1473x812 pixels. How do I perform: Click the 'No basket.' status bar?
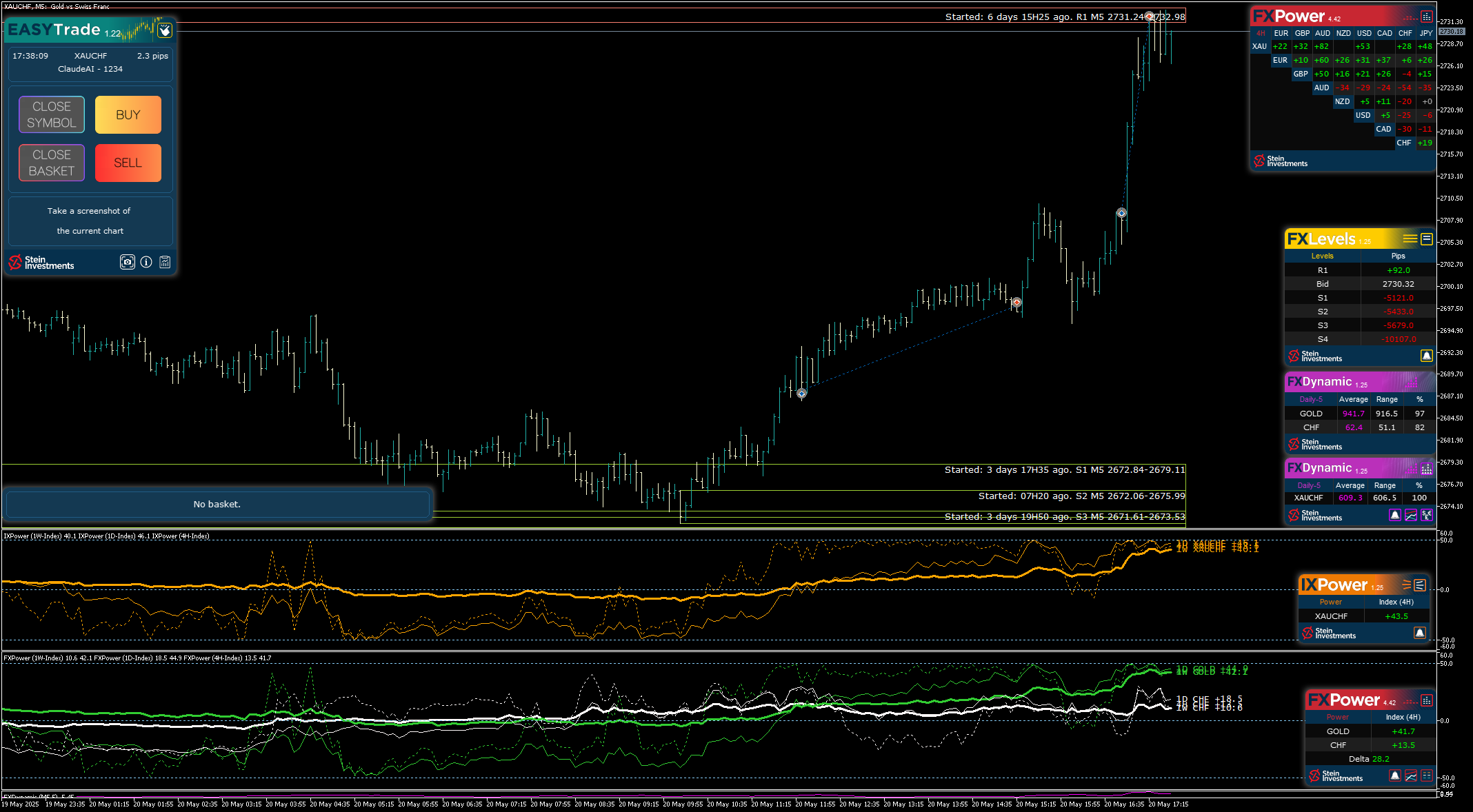[x=217, y=504]
